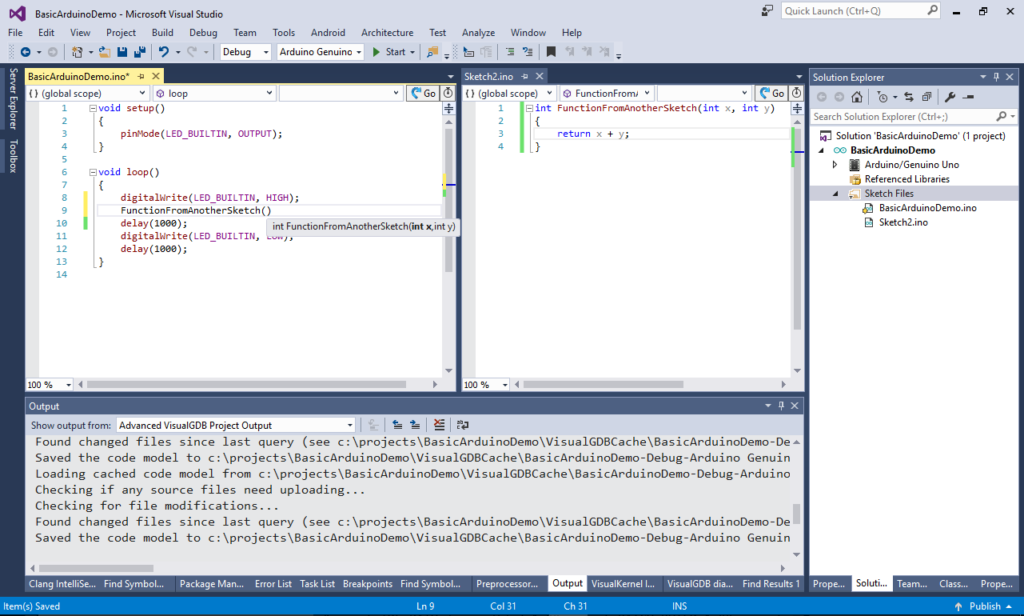This screenshot has height=616, width=1024.
Task: Switch to the Sketch2.ino editor tab
Action: 490,74
